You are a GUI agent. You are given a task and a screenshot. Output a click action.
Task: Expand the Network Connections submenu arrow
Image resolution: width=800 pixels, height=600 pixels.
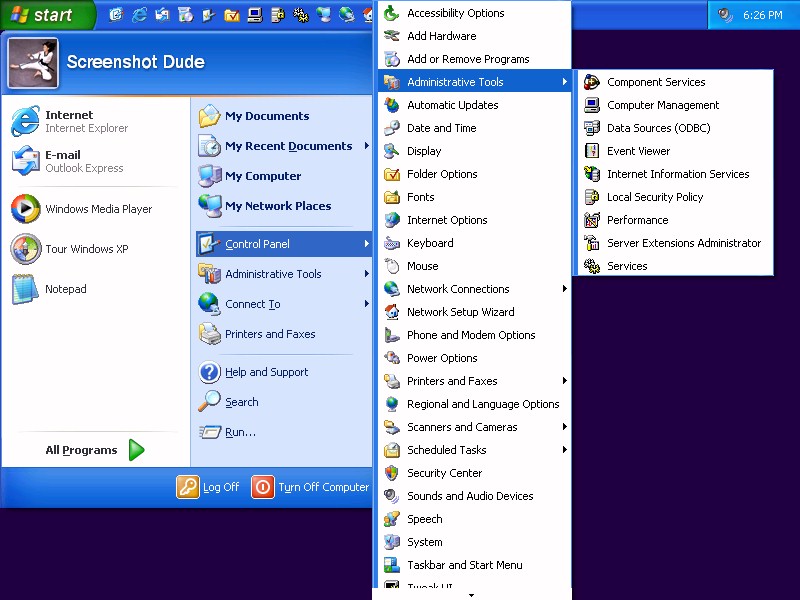tap(565, 289)
